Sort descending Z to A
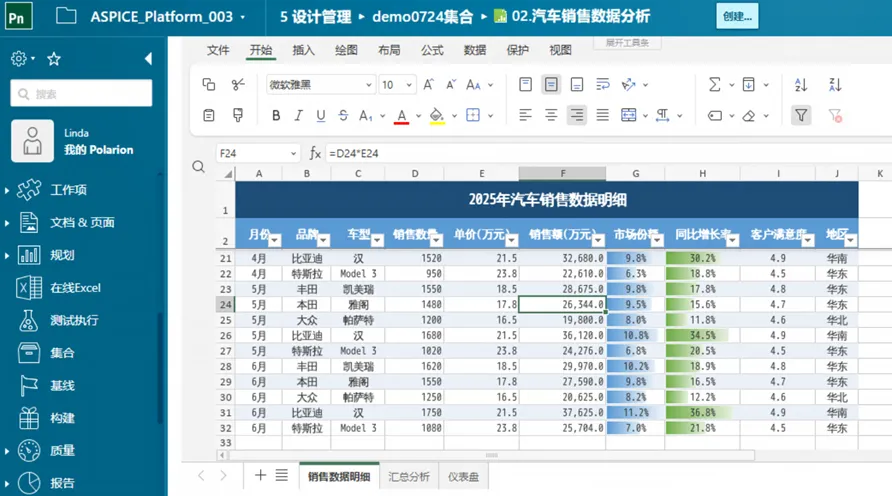The width and height of the screenshot is (892, 496). tap(835, 85)
